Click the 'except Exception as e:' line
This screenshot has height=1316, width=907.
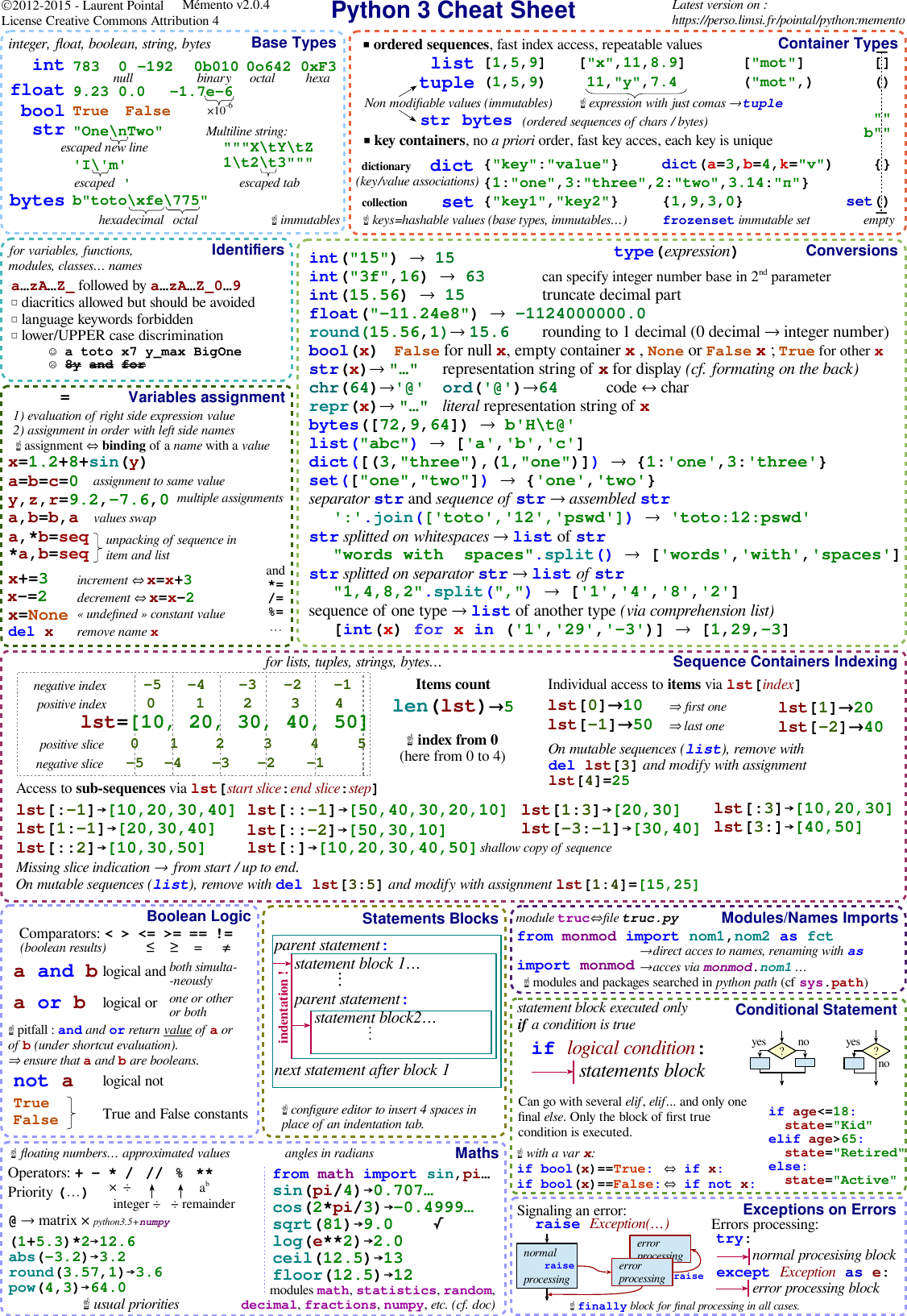[x=802, y=1272]
